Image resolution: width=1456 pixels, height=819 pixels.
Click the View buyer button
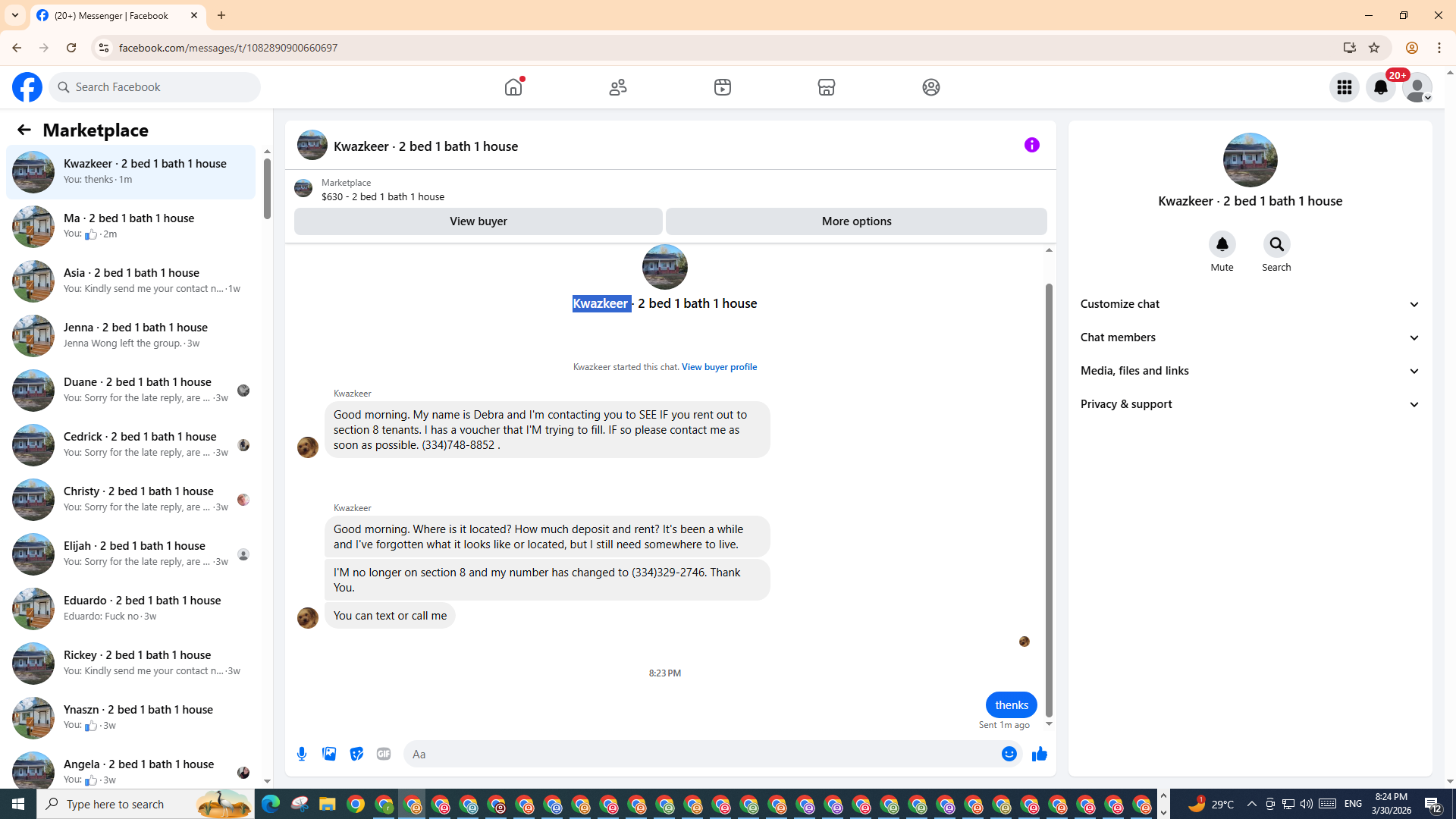click(478, 221)
